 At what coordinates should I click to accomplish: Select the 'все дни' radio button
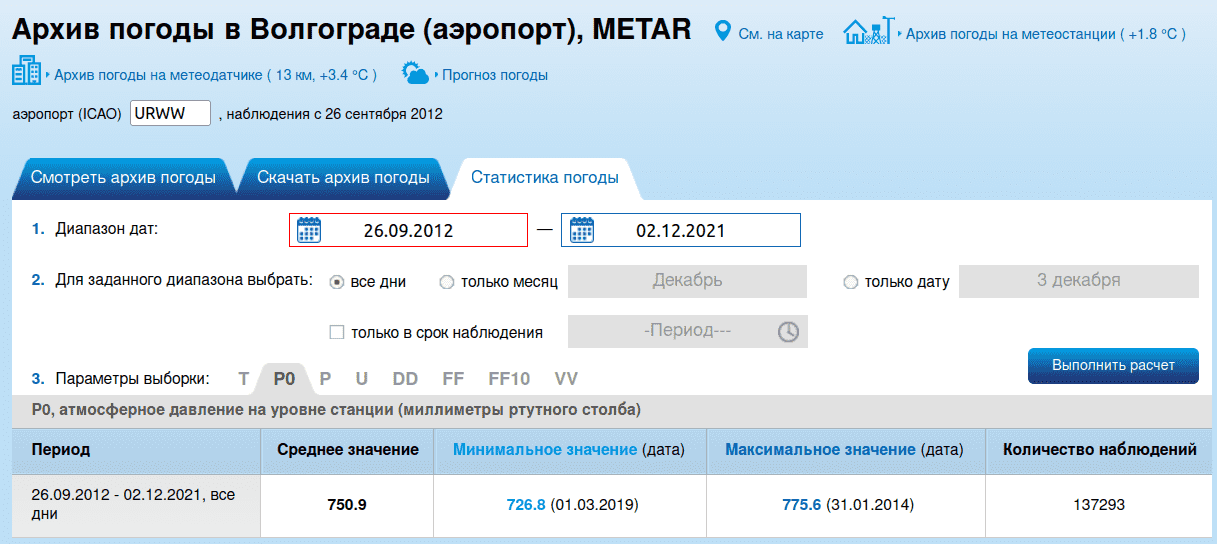click(337, 282)
